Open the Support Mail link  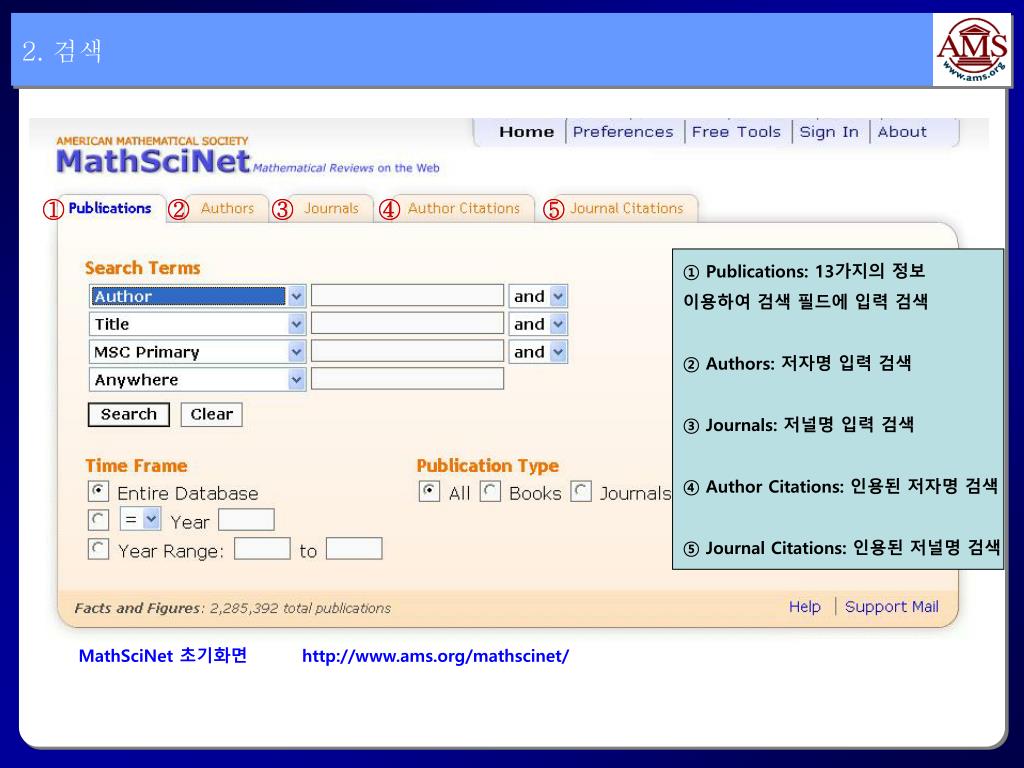(891, 607)
